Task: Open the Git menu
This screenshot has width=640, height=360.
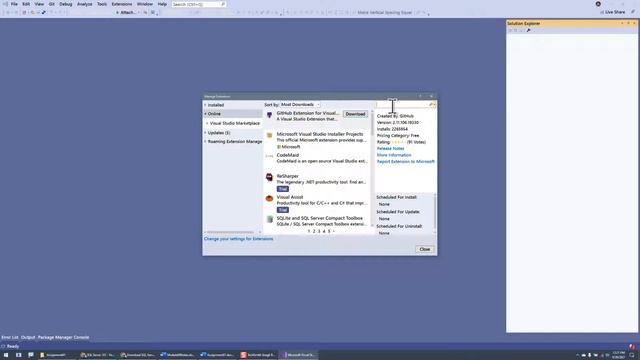Action: [x=52, y=4]
